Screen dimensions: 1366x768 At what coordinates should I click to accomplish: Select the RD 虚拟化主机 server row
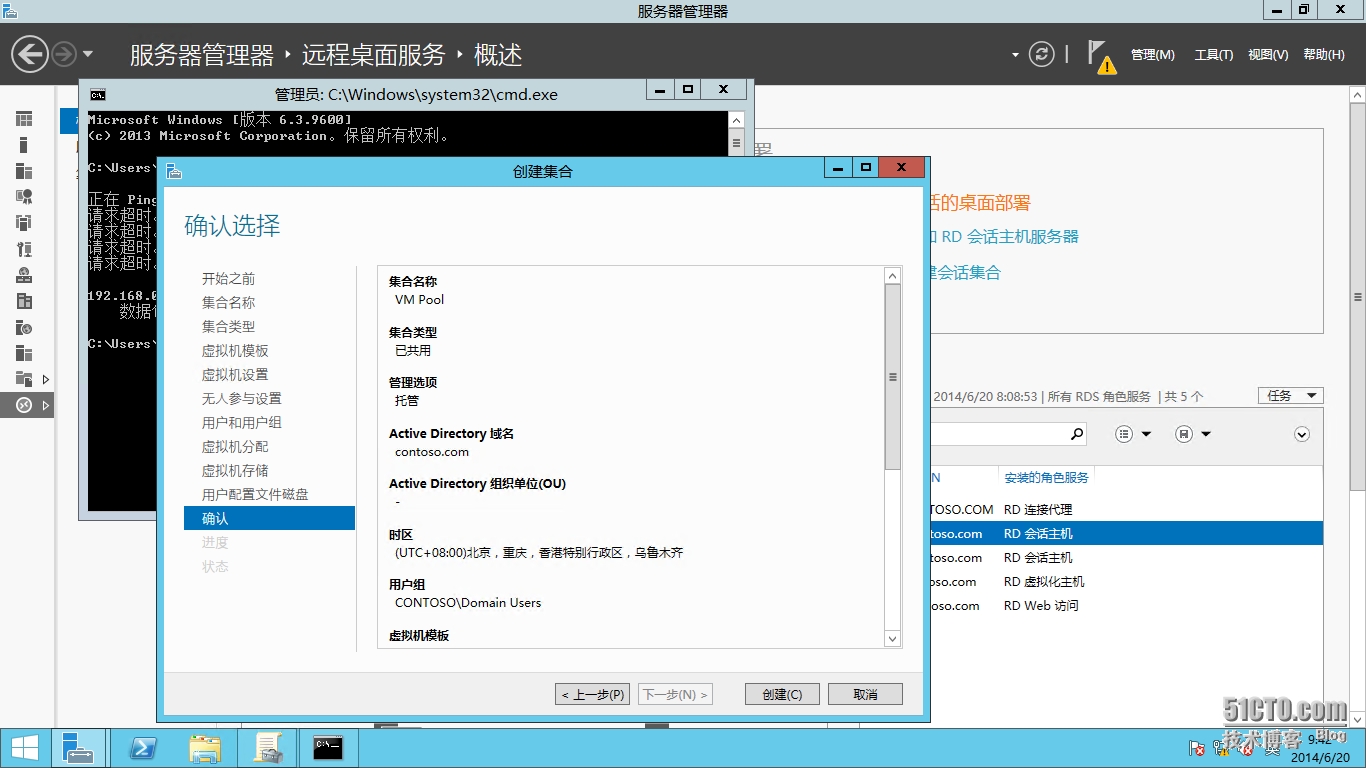point(1127,582)
